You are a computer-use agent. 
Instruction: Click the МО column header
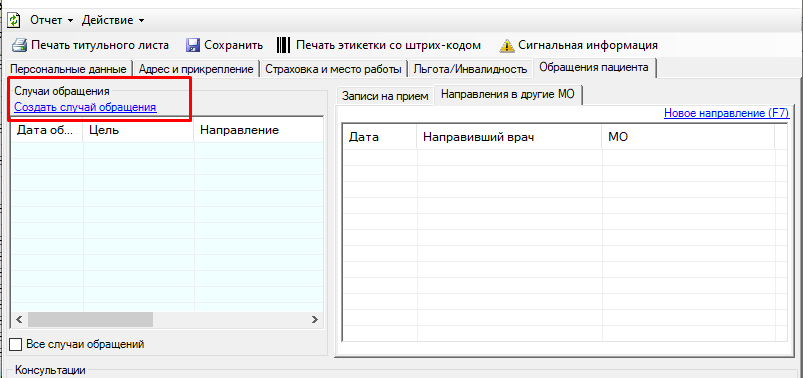click(x=688, y=137)
